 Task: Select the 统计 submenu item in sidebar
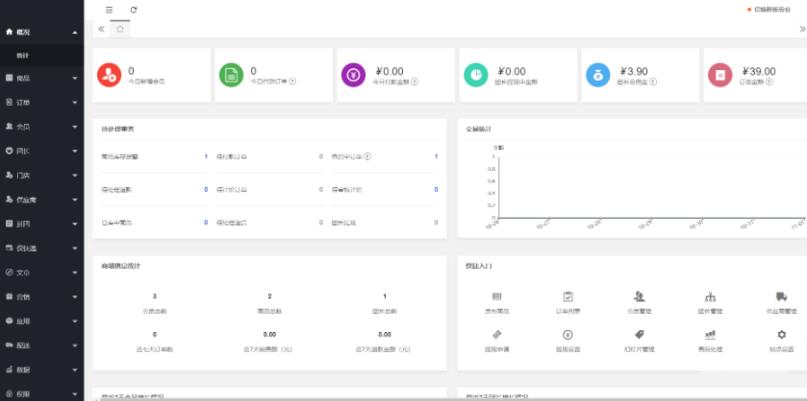click(x=23, y=55)
